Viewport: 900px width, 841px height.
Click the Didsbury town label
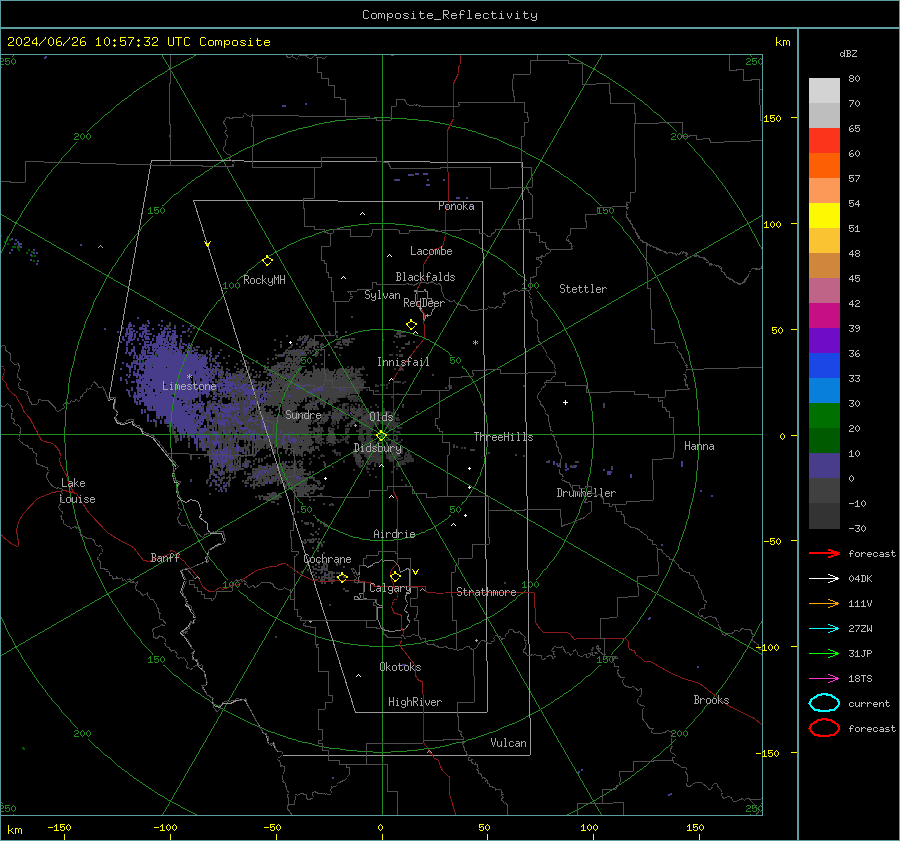coord(377,448)
